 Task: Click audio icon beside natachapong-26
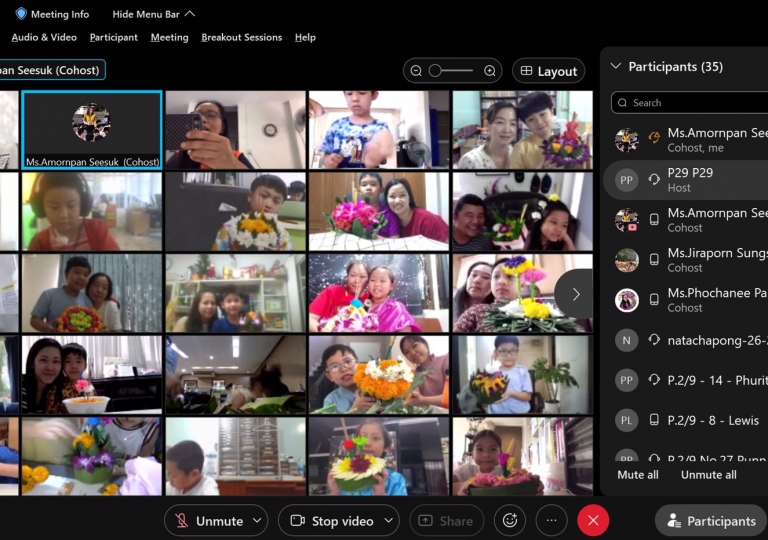(x=654, y=340)
